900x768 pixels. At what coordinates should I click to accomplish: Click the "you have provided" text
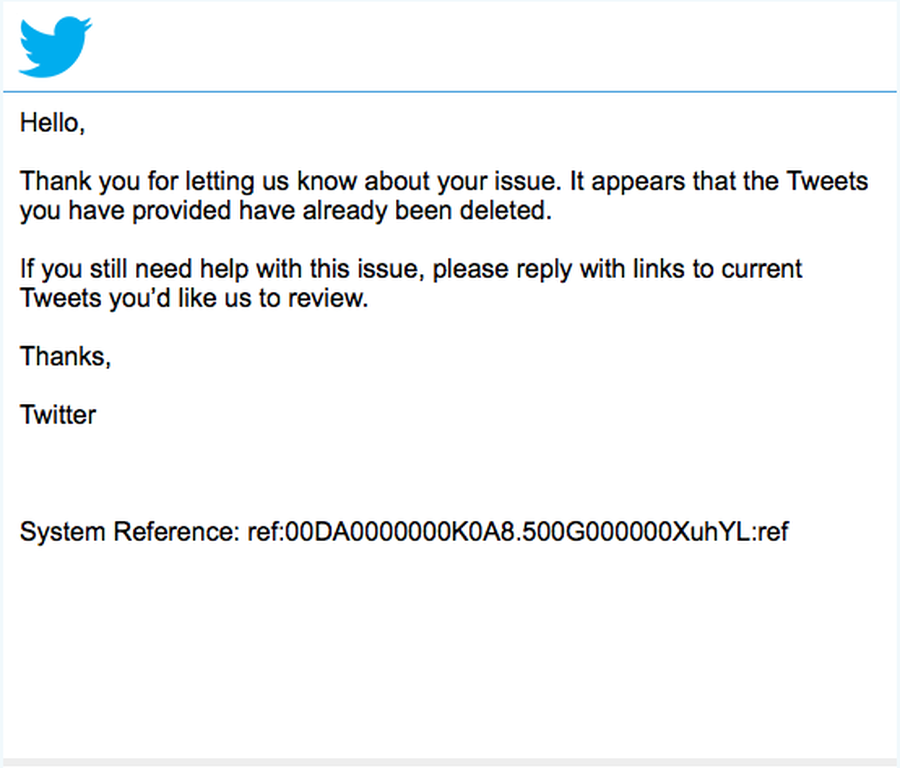(127, 211)
